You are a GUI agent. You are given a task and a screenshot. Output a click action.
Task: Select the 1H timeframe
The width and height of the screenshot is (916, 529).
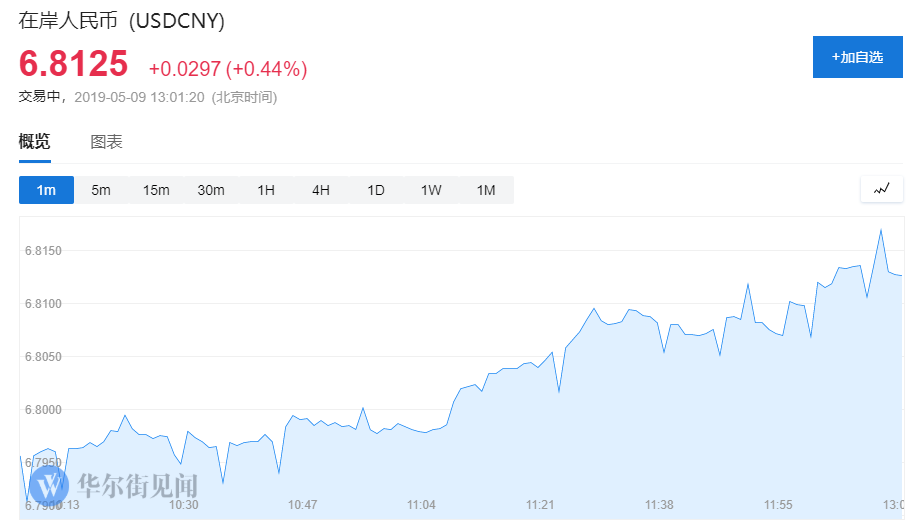(x=266, y=190)
